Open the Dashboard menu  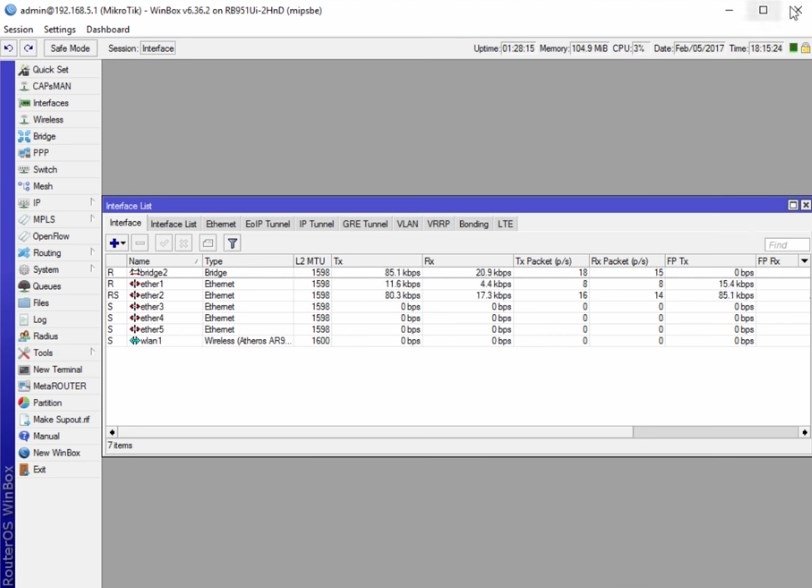point(108,30)
